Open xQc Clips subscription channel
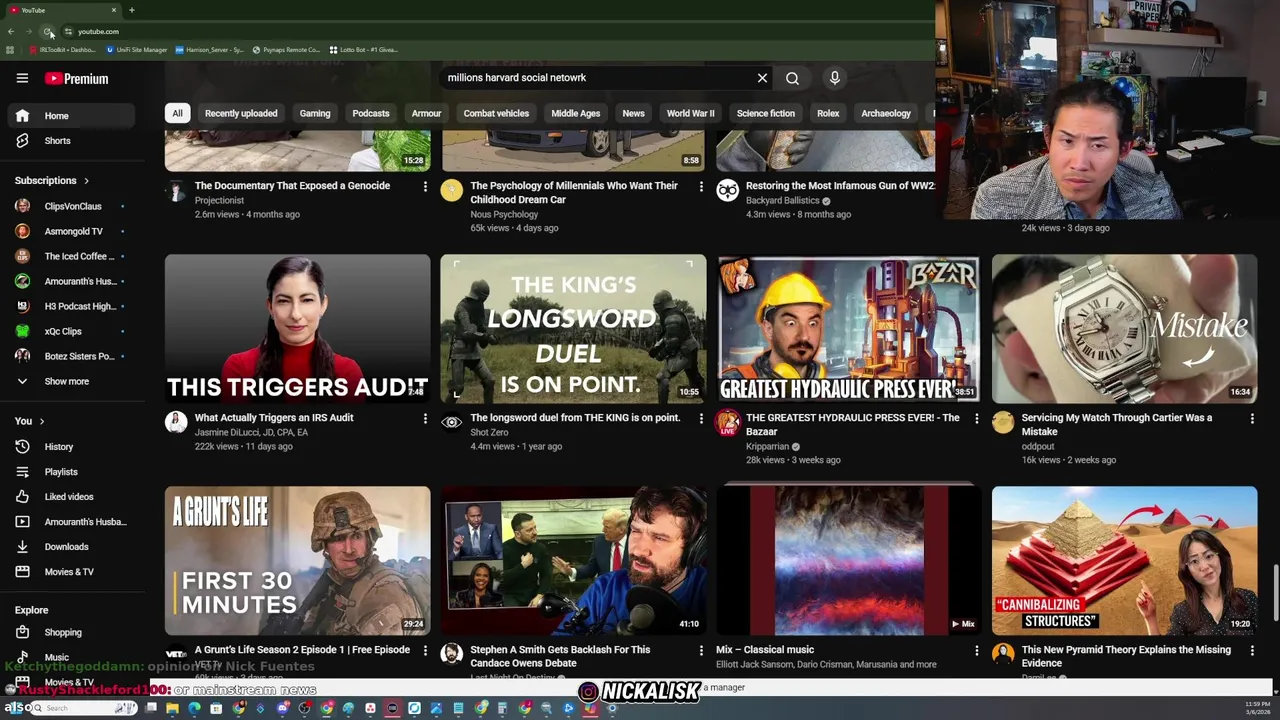 [x=70, y=331]
